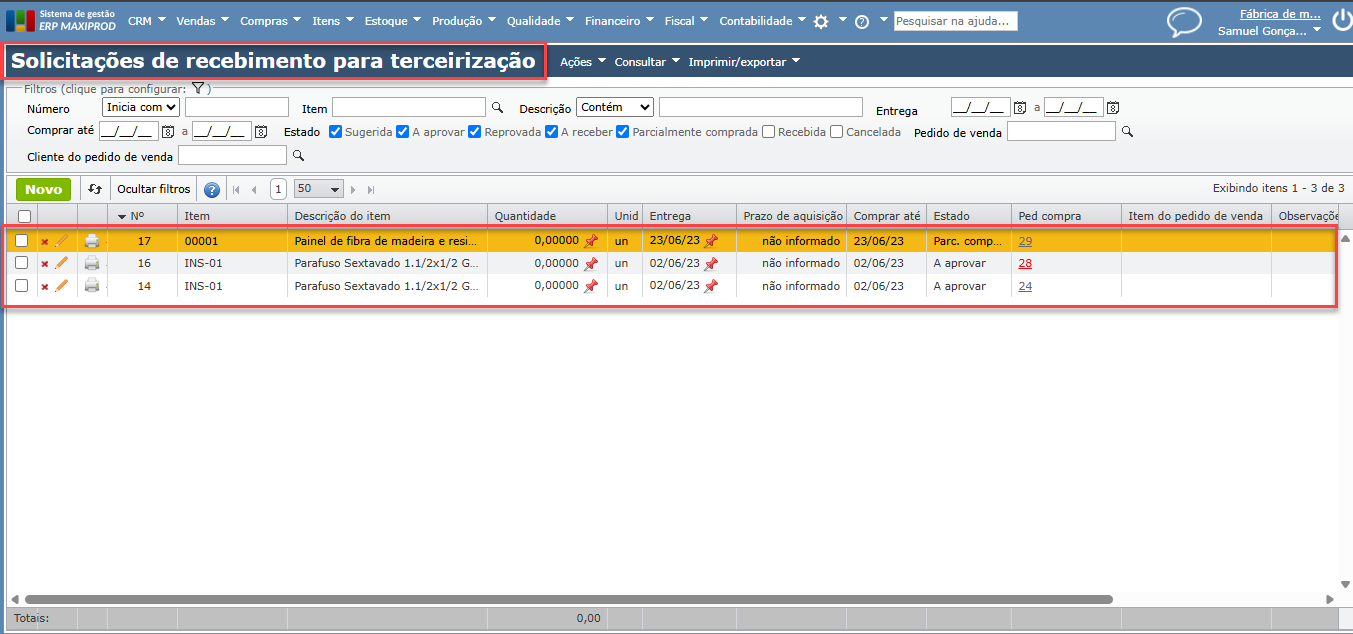
Task: Open the Estoque menu
Action: (x=392, y=20)
